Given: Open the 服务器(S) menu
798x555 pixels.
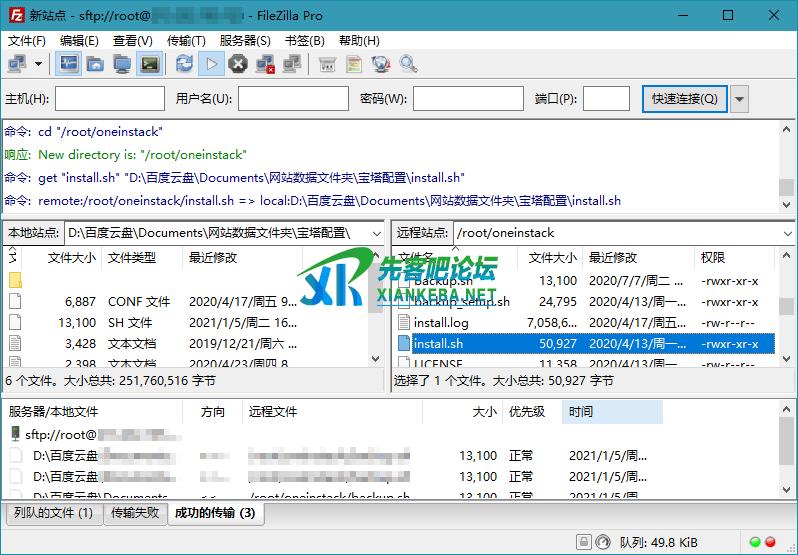Looking at the screenshot, I should coord(244,41).
